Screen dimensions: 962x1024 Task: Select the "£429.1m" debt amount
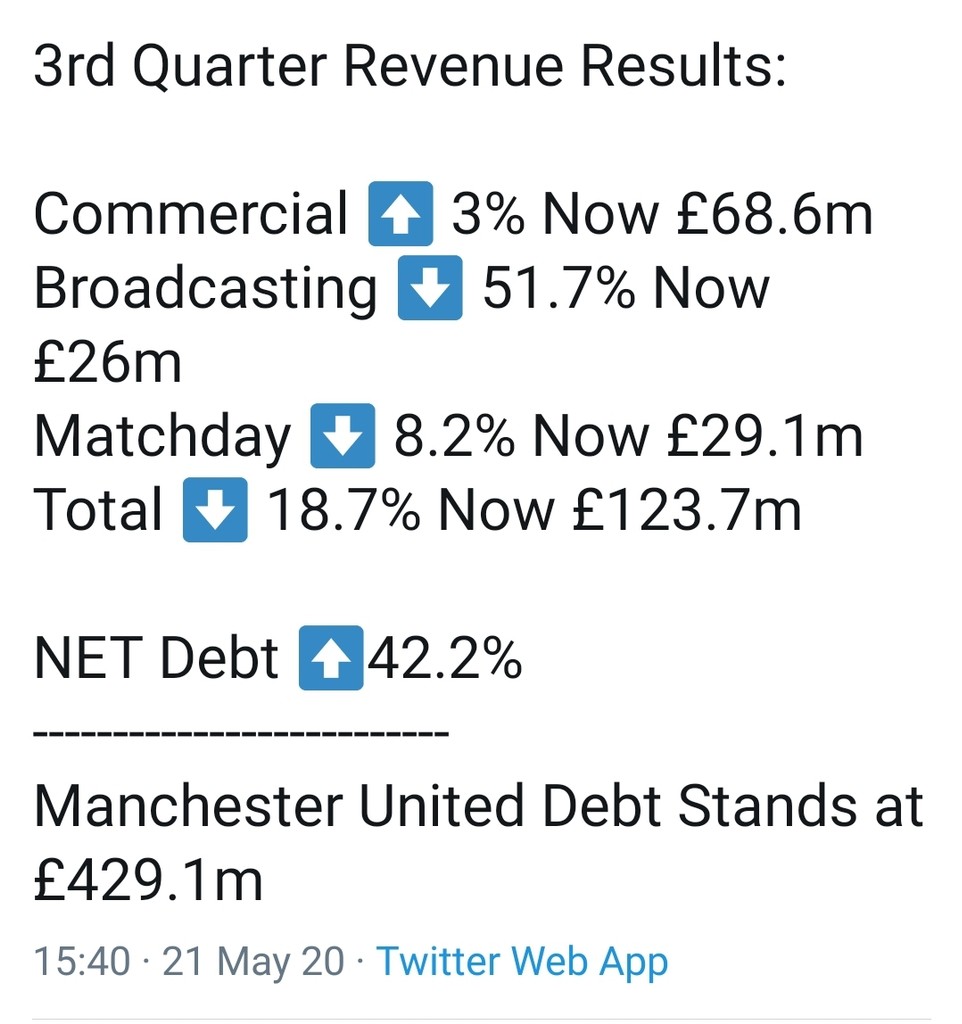coord(148,880)
